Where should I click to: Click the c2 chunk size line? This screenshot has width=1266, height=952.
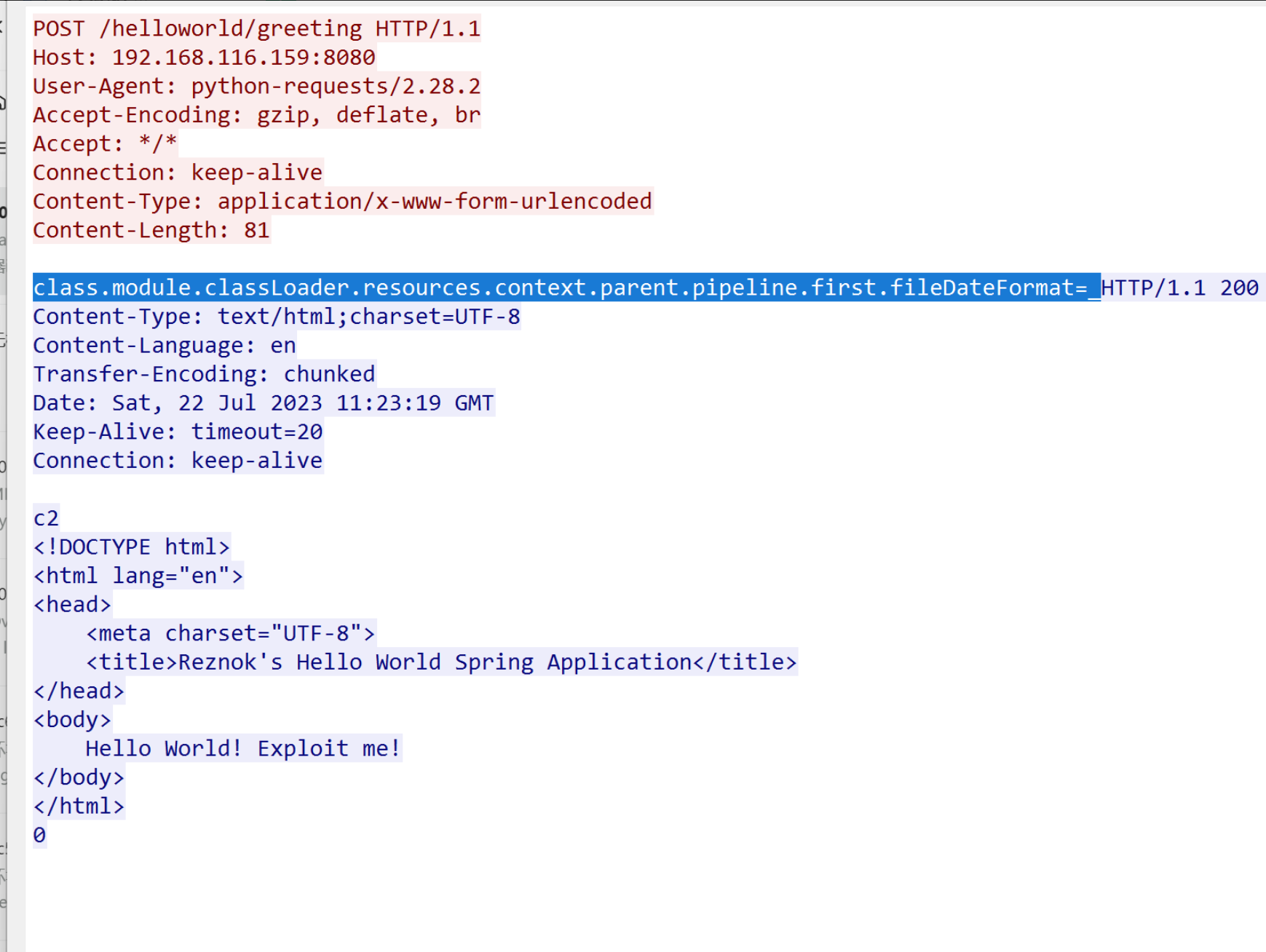[x=46, y=518]
